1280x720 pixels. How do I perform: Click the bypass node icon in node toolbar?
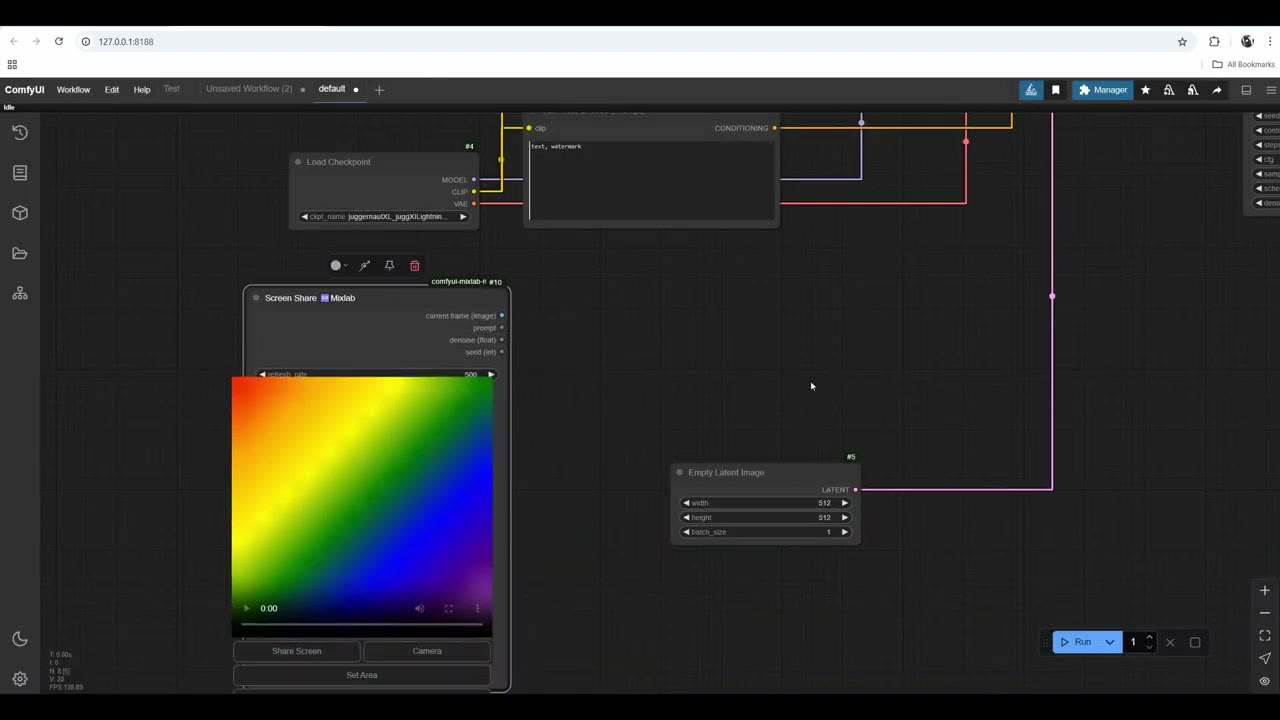[365, 266]
